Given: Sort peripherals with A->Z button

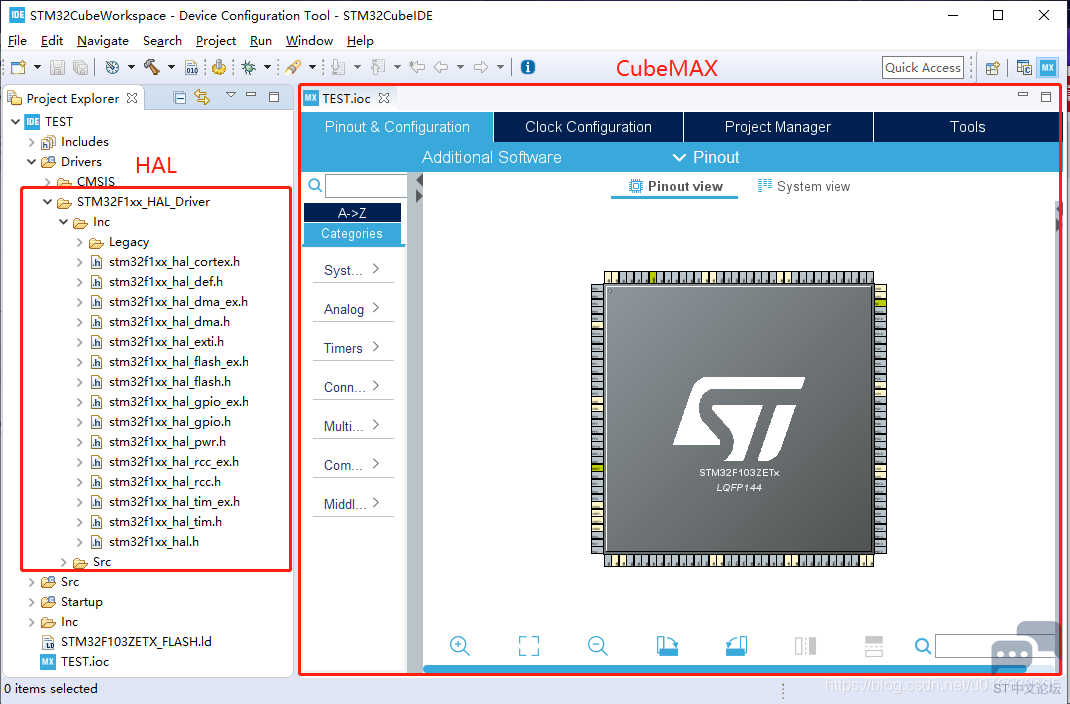Looking at the screenshot, I should point(352,213).
